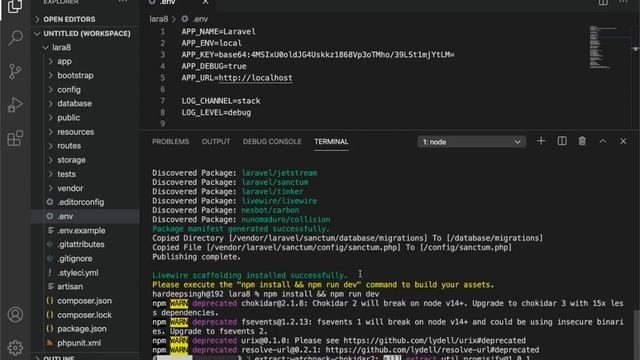
Task: Click the APP_KEY line in editor
Action: [x=318, y=55]
